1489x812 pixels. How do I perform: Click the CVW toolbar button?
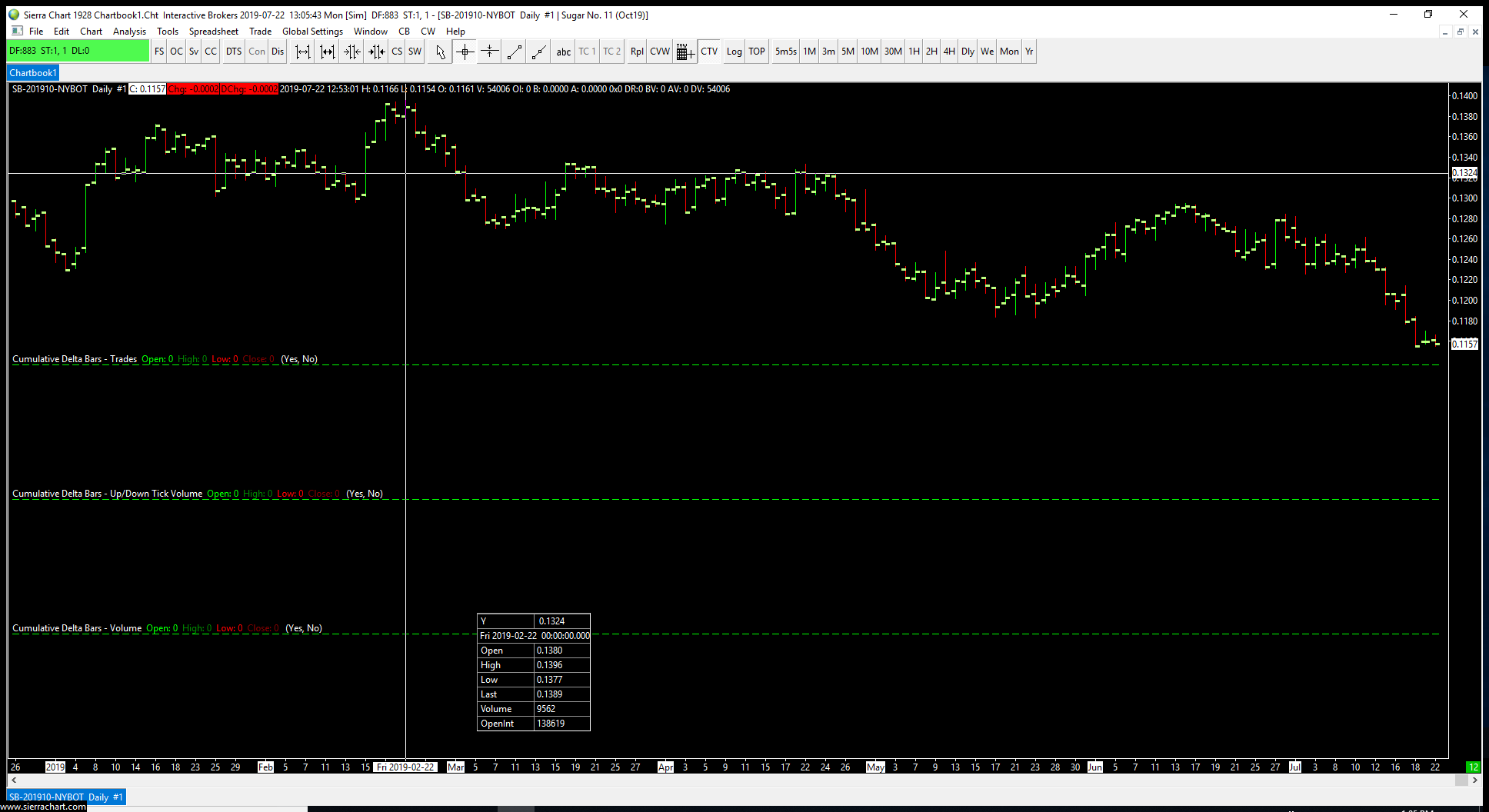pyautogui.click(x=660, y=52)
